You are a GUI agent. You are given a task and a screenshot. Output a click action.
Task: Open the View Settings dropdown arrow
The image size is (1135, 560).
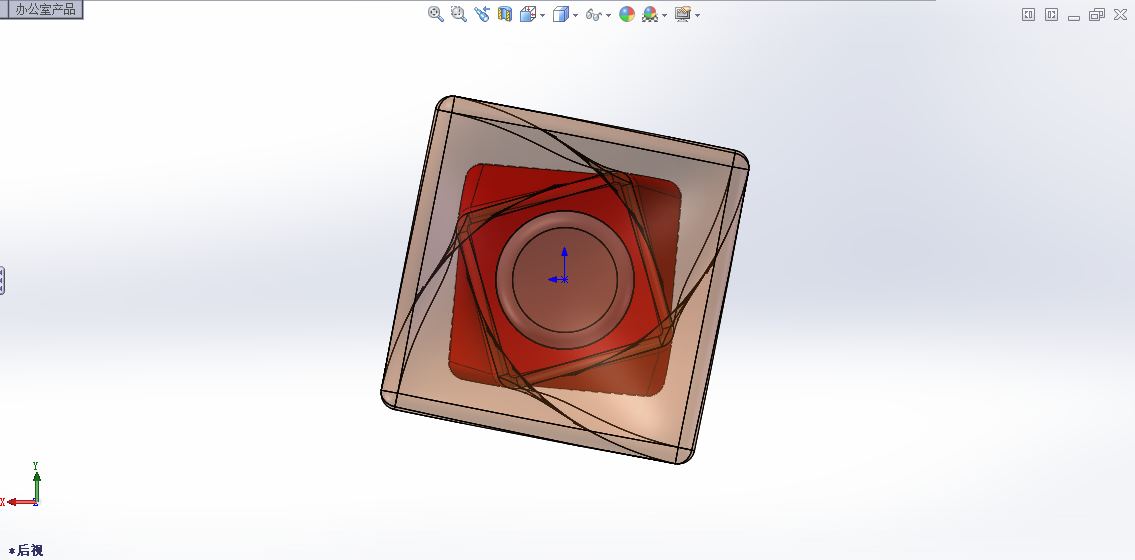pyautogui.click(x=697, y=14)
